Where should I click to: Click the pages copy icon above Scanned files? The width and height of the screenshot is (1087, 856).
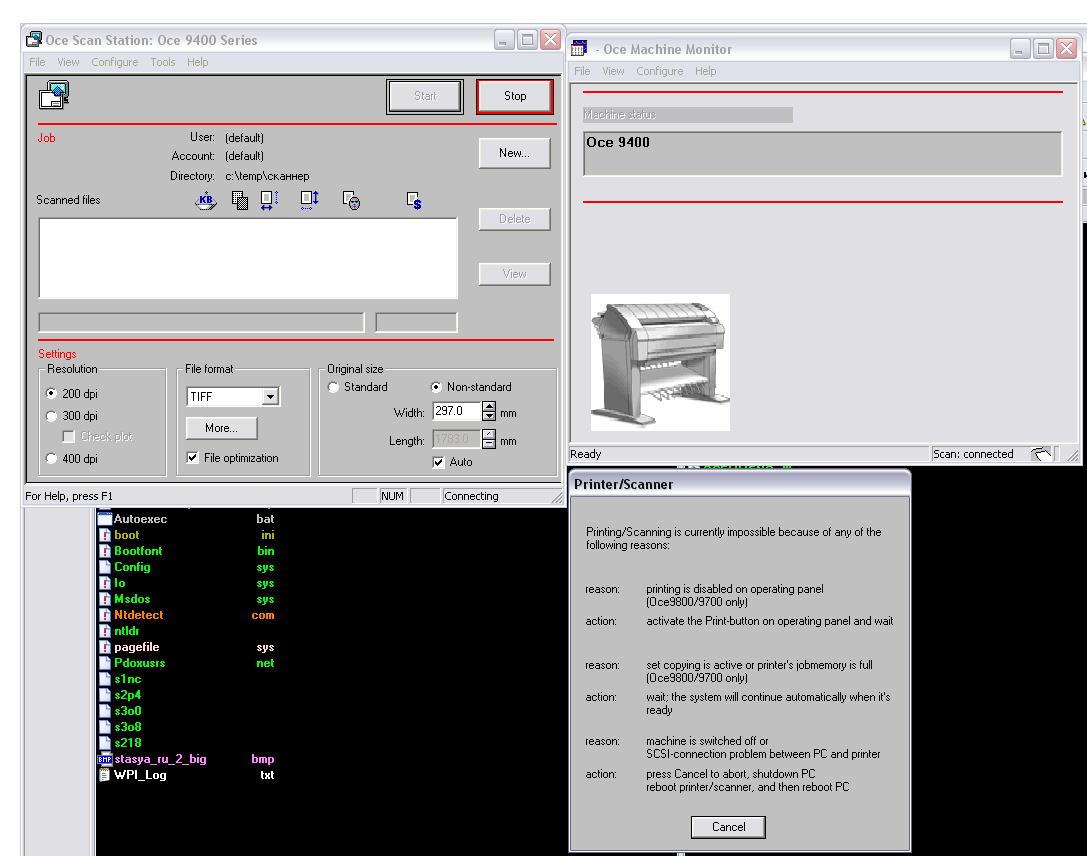point(240,201)
